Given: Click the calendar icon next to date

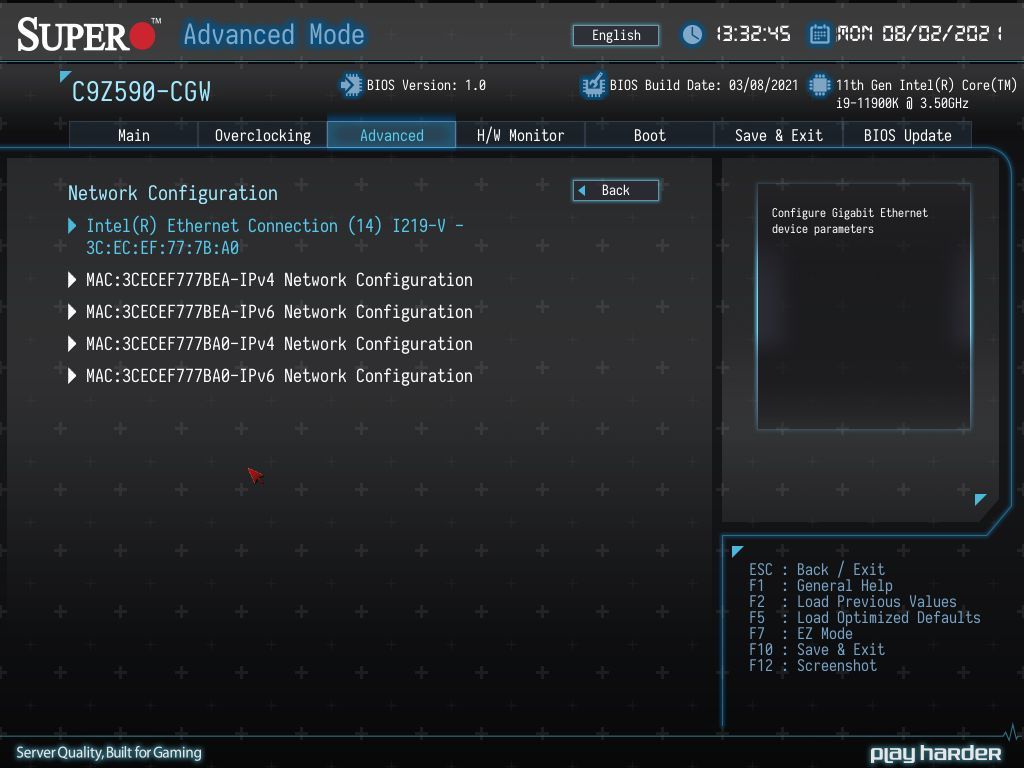Looking at the screenshot, I should point(819,34).
